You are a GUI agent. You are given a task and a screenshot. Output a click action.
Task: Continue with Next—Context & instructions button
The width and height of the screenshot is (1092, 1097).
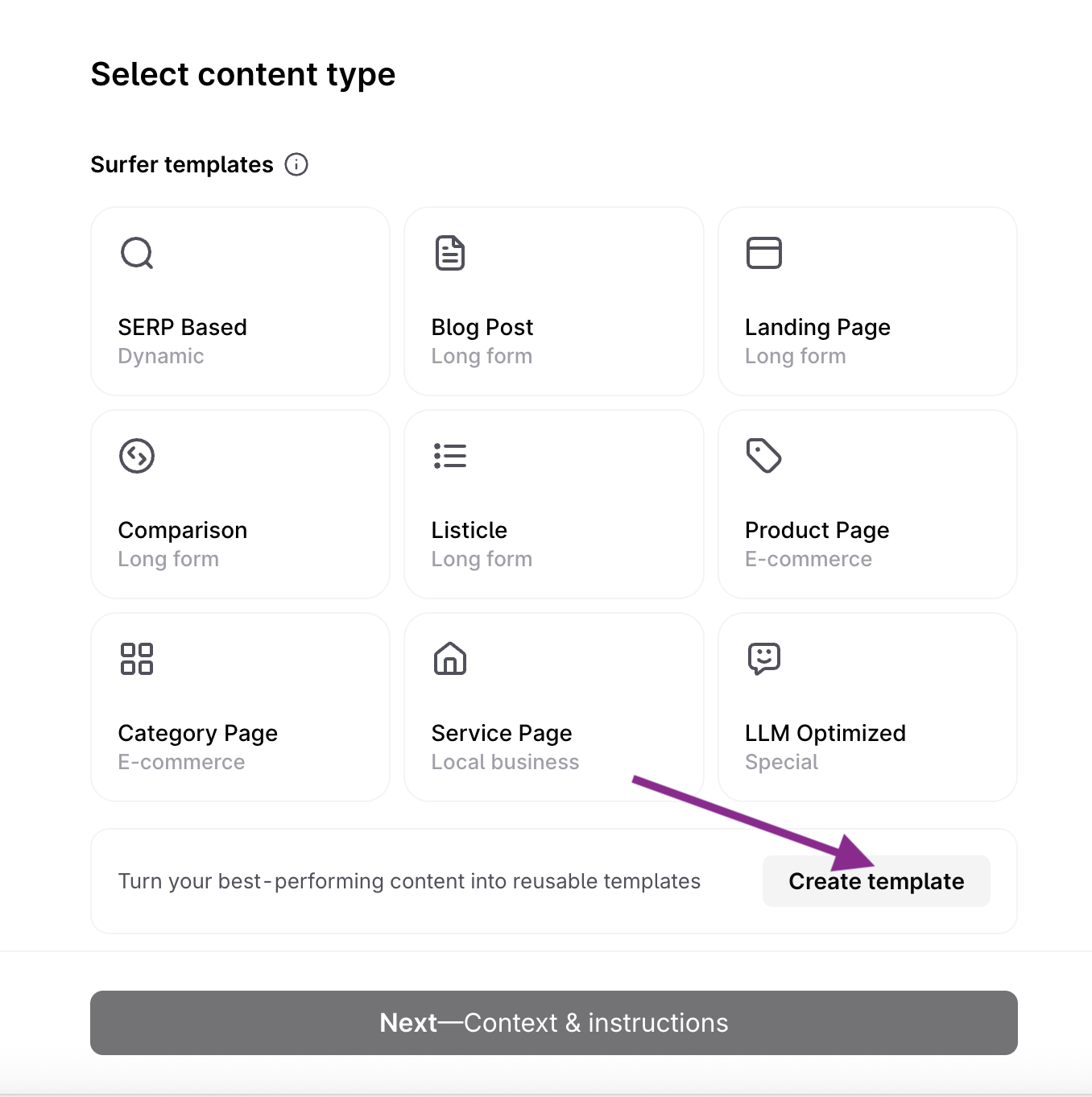click(x=554, y=1023)
